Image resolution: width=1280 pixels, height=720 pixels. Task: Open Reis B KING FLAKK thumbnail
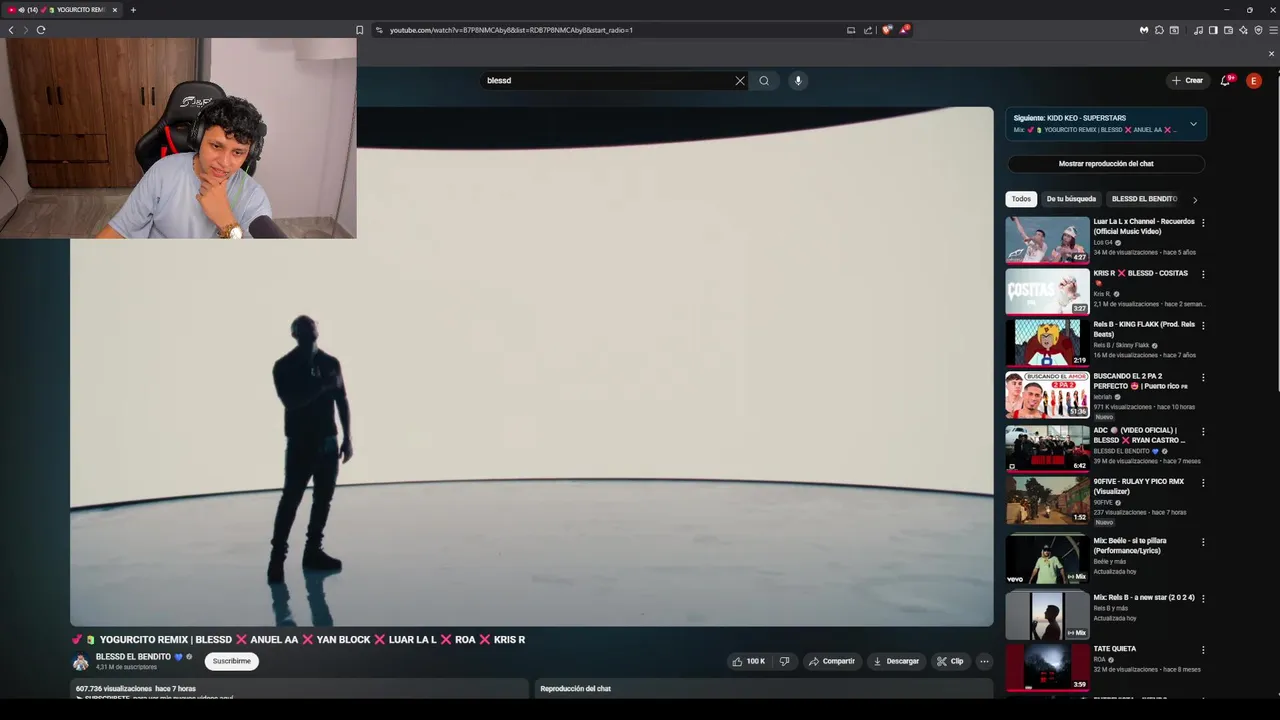(1047, 343)
